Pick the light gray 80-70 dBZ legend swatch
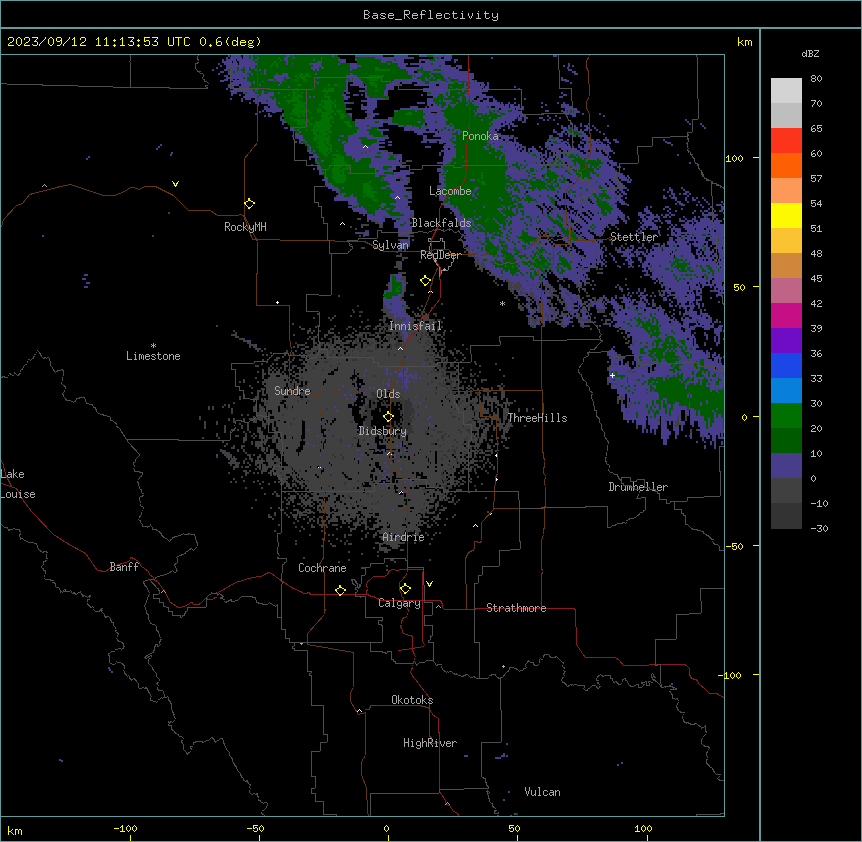 786,90
